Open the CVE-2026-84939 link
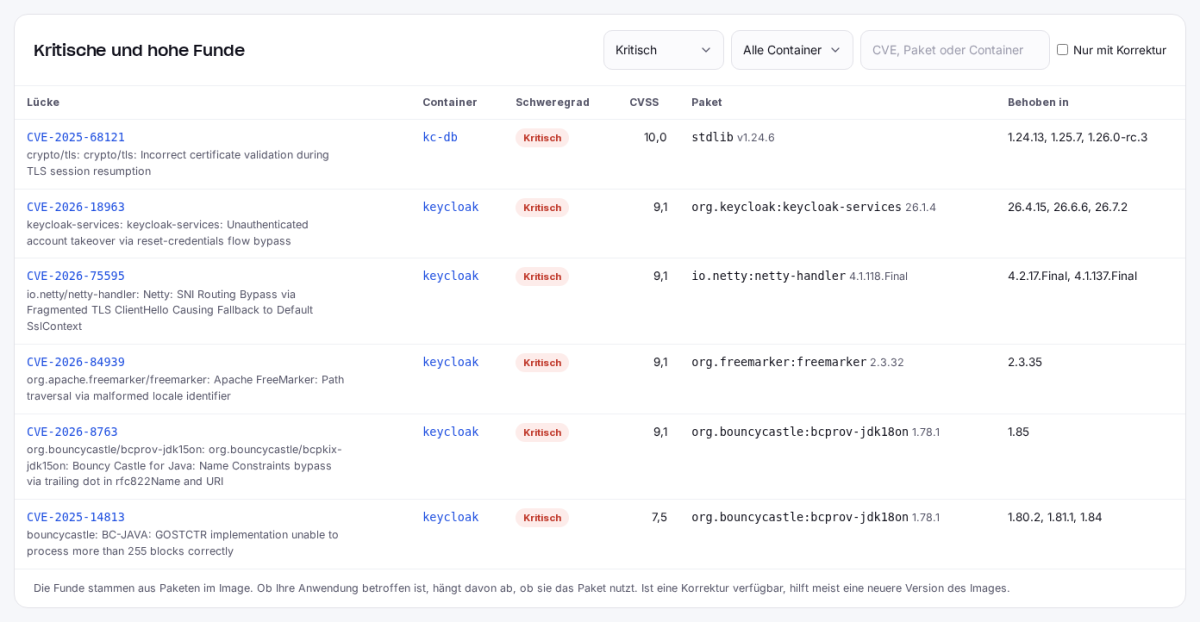The image size is (1200, 622). 76,362
